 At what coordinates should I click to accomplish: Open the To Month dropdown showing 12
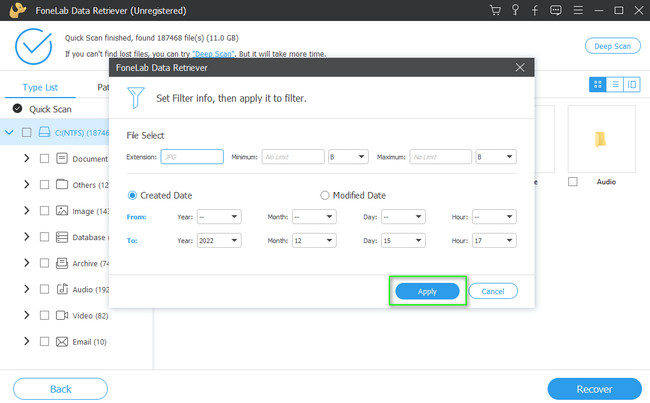tap(314, 240)
